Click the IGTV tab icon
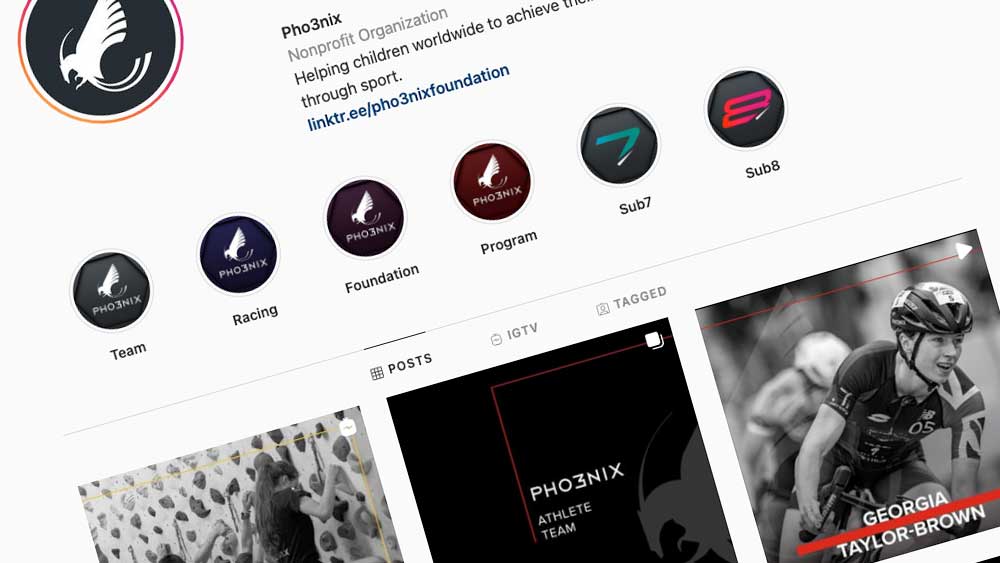The height and width of the screenshot is (563, 1000). pos(496,339)
